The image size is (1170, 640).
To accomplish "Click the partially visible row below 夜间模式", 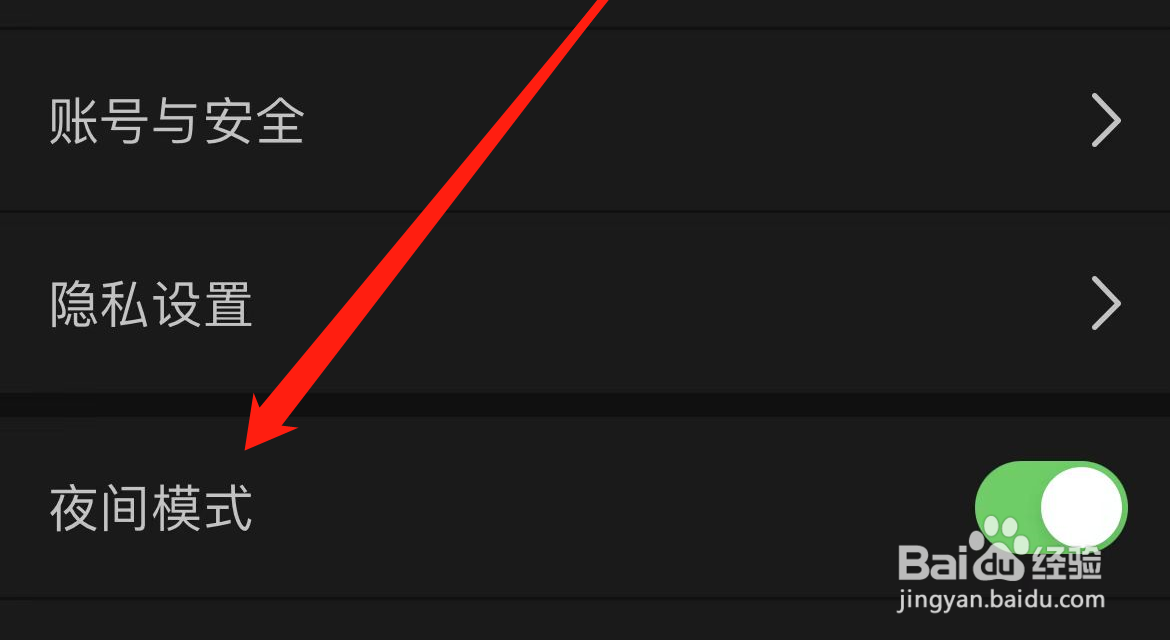I will tap(585, 621).
